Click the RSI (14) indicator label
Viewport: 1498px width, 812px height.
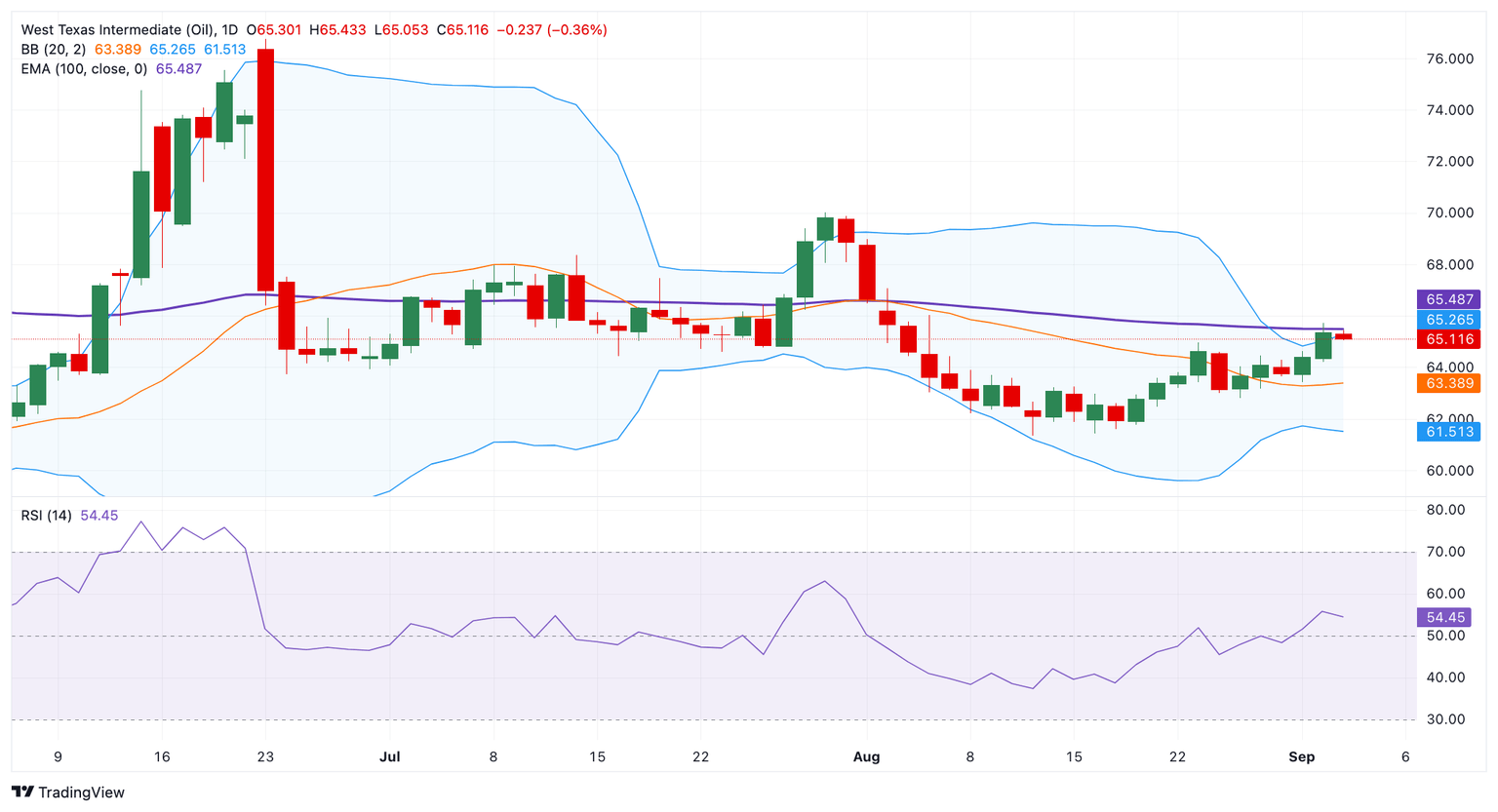[46, 515]
